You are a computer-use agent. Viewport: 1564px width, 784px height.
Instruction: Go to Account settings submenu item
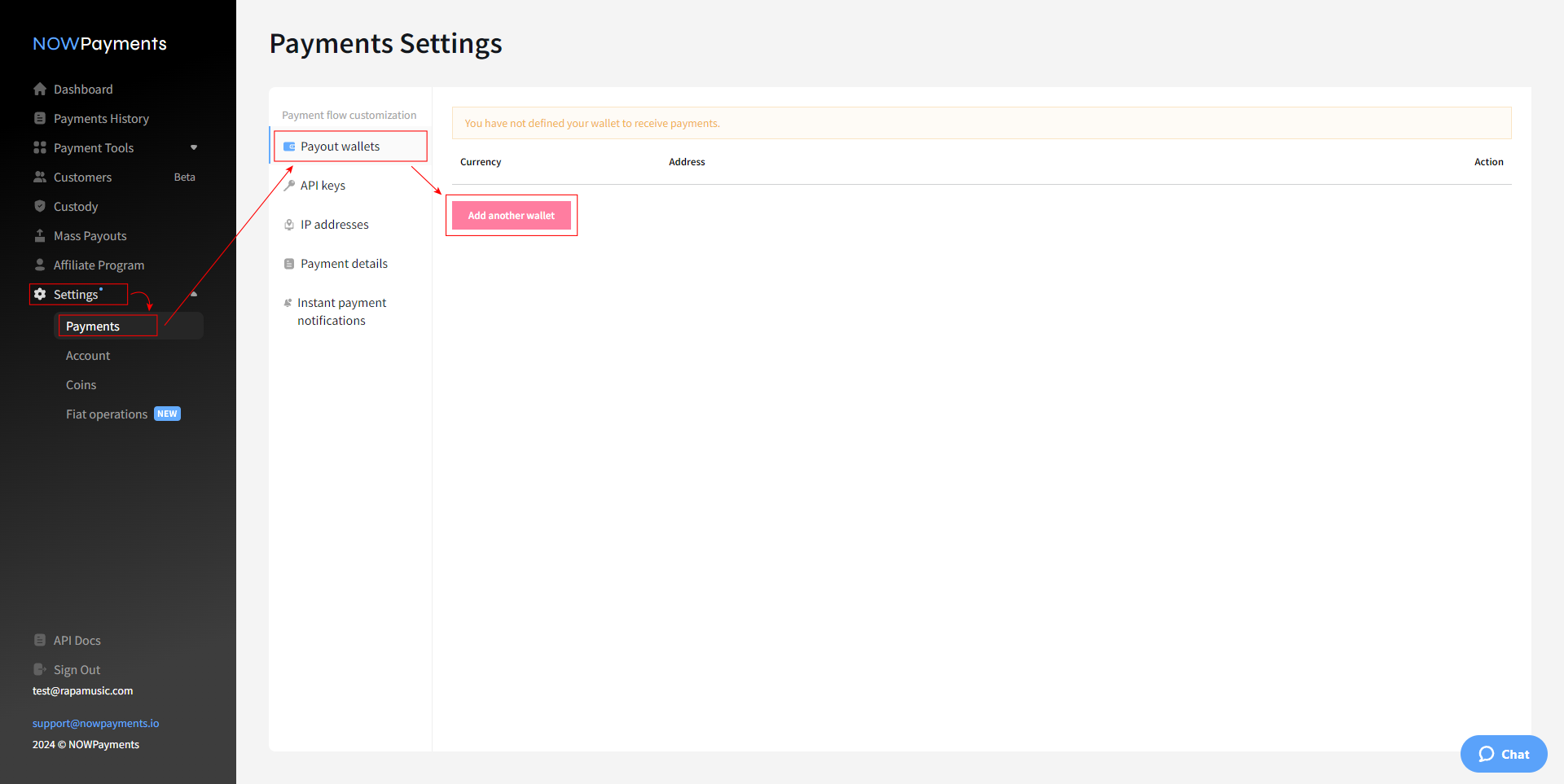click(88, 356)
